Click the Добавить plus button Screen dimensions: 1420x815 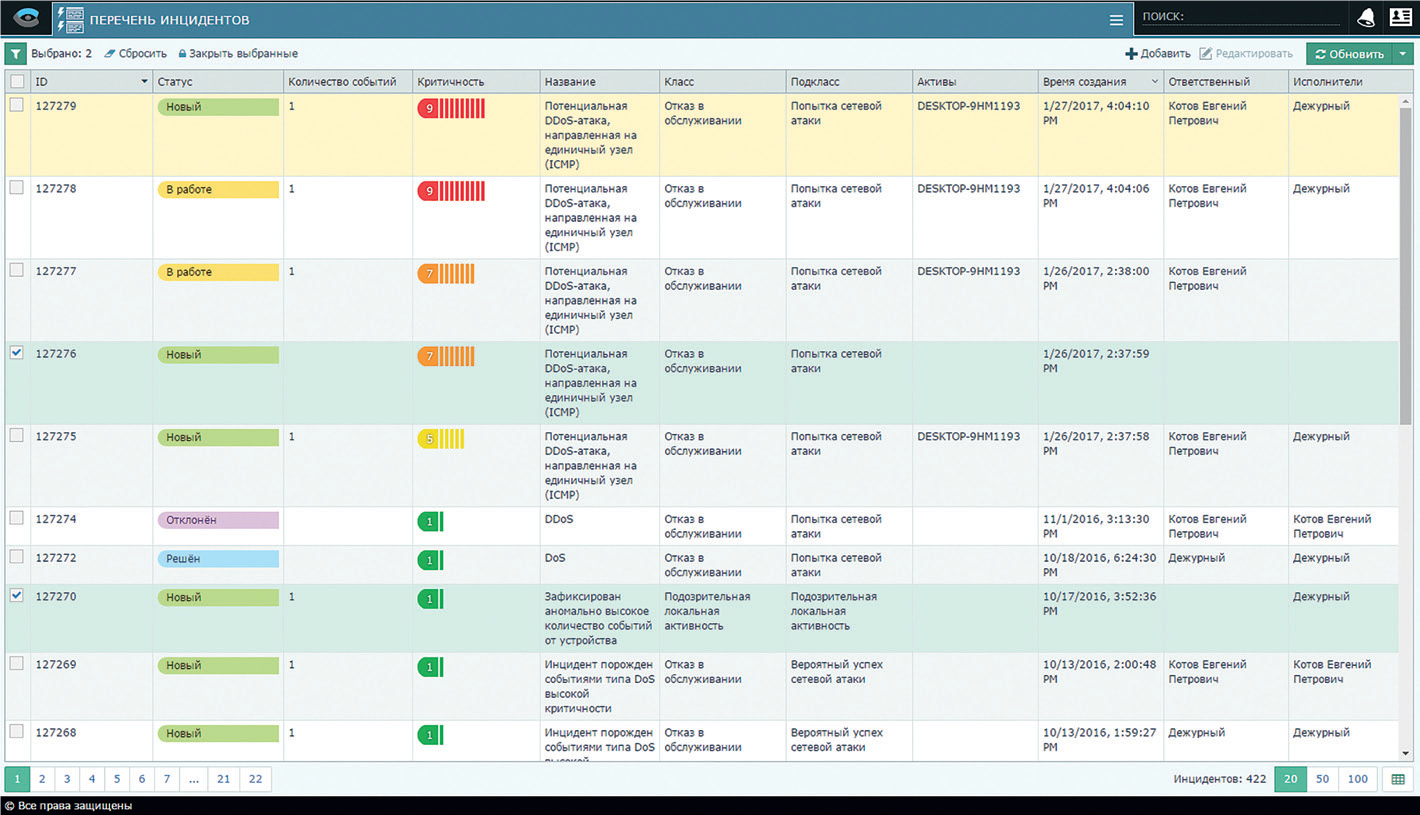click(1157, 54)
